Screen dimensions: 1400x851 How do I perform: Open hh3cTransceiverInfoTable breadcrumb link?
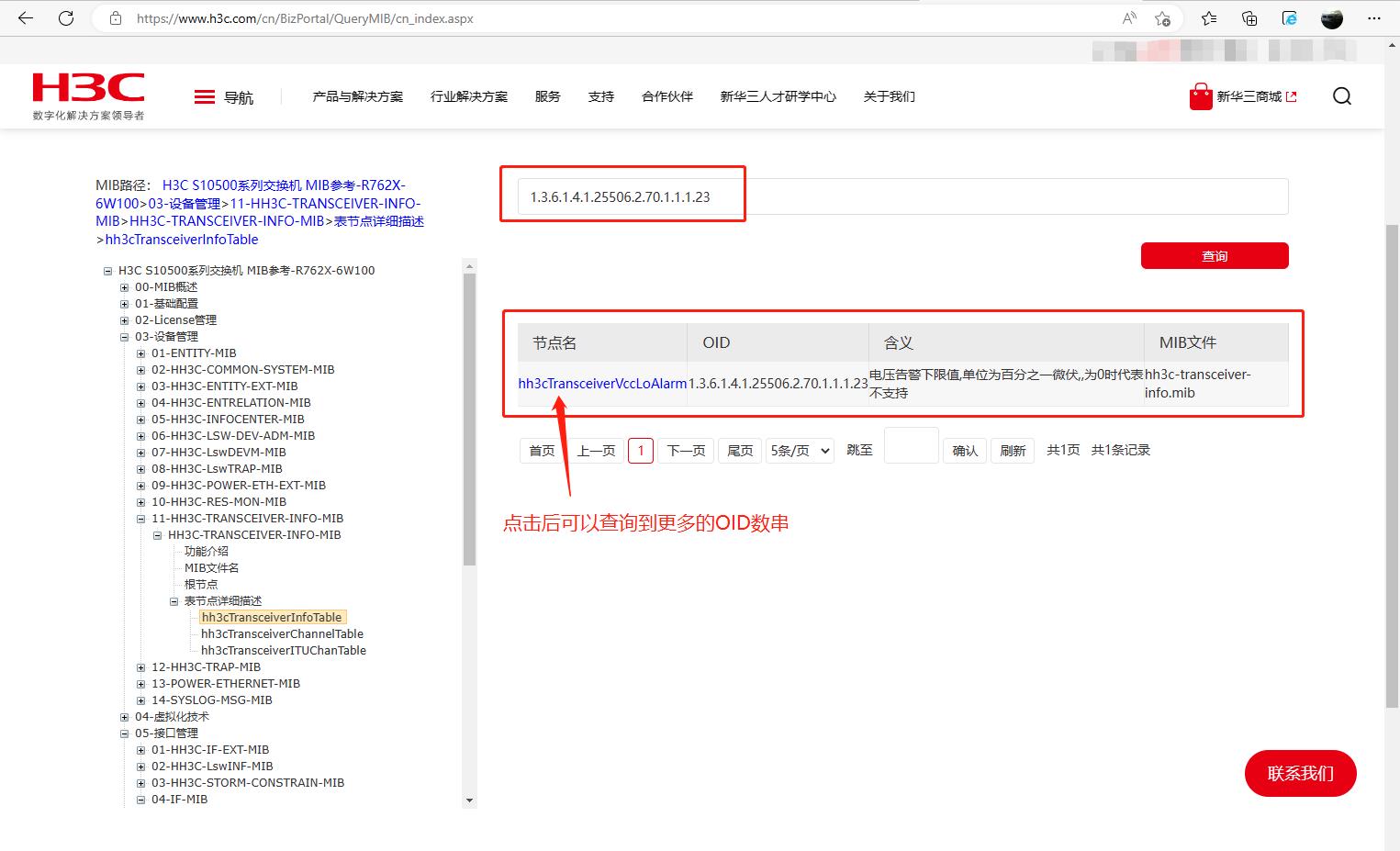pyautogui.click(x=182, y=240)
